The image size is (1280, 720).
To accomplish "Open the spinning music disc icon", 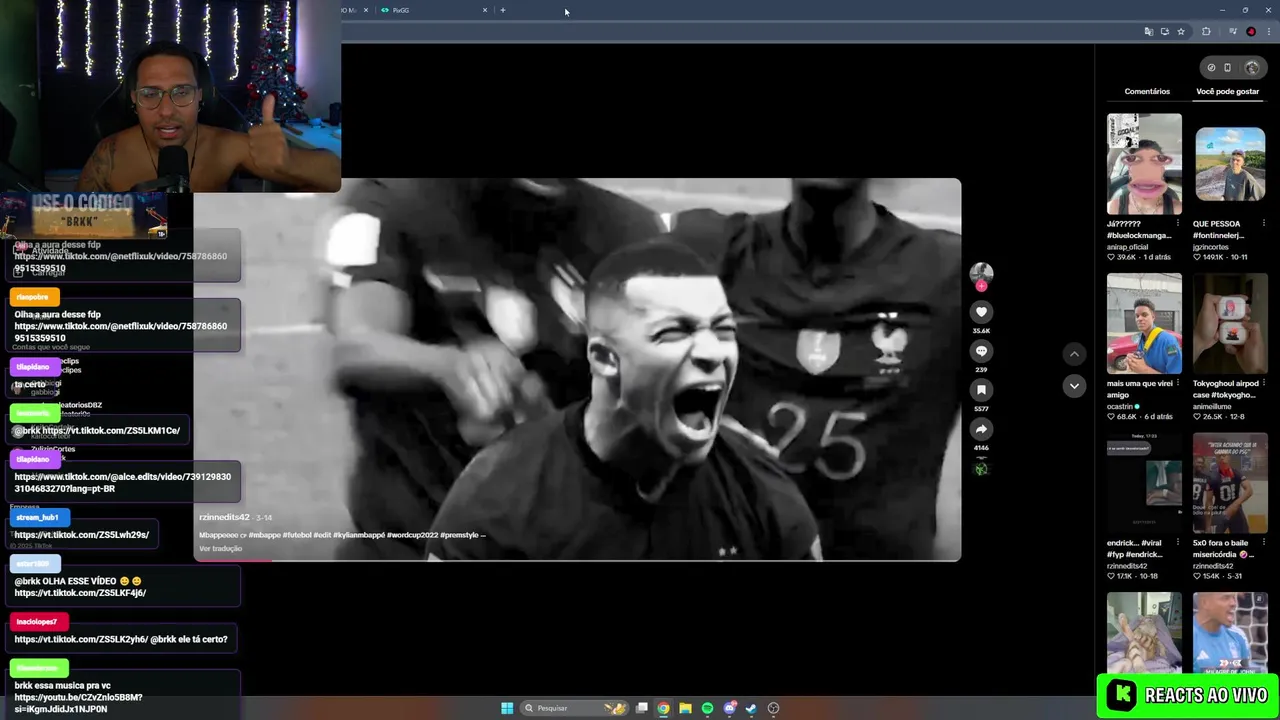I will point(981,468).
